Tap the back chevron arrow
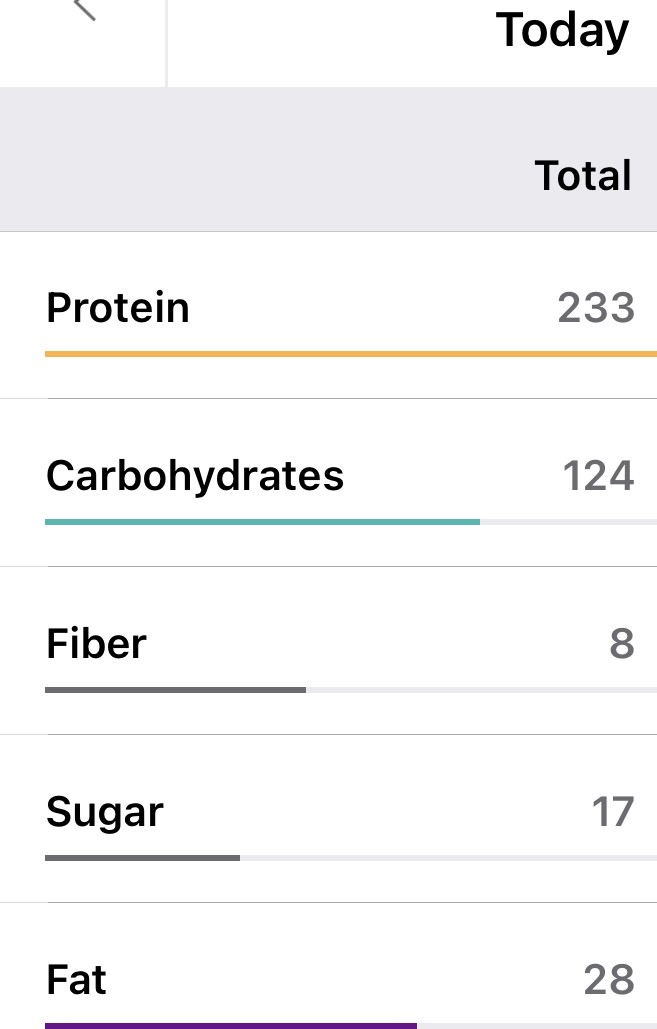657x1029 pixels. (85, 10)
